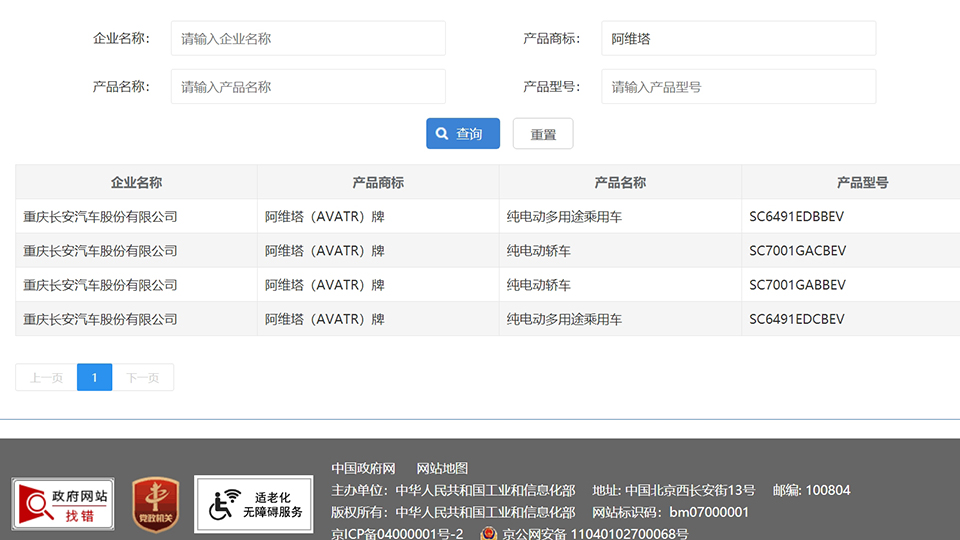This screenshot has width=960, height=540.
Task: Open the 中国政府网 footer link
Action: pyautogui.click(x=363, y=468)
